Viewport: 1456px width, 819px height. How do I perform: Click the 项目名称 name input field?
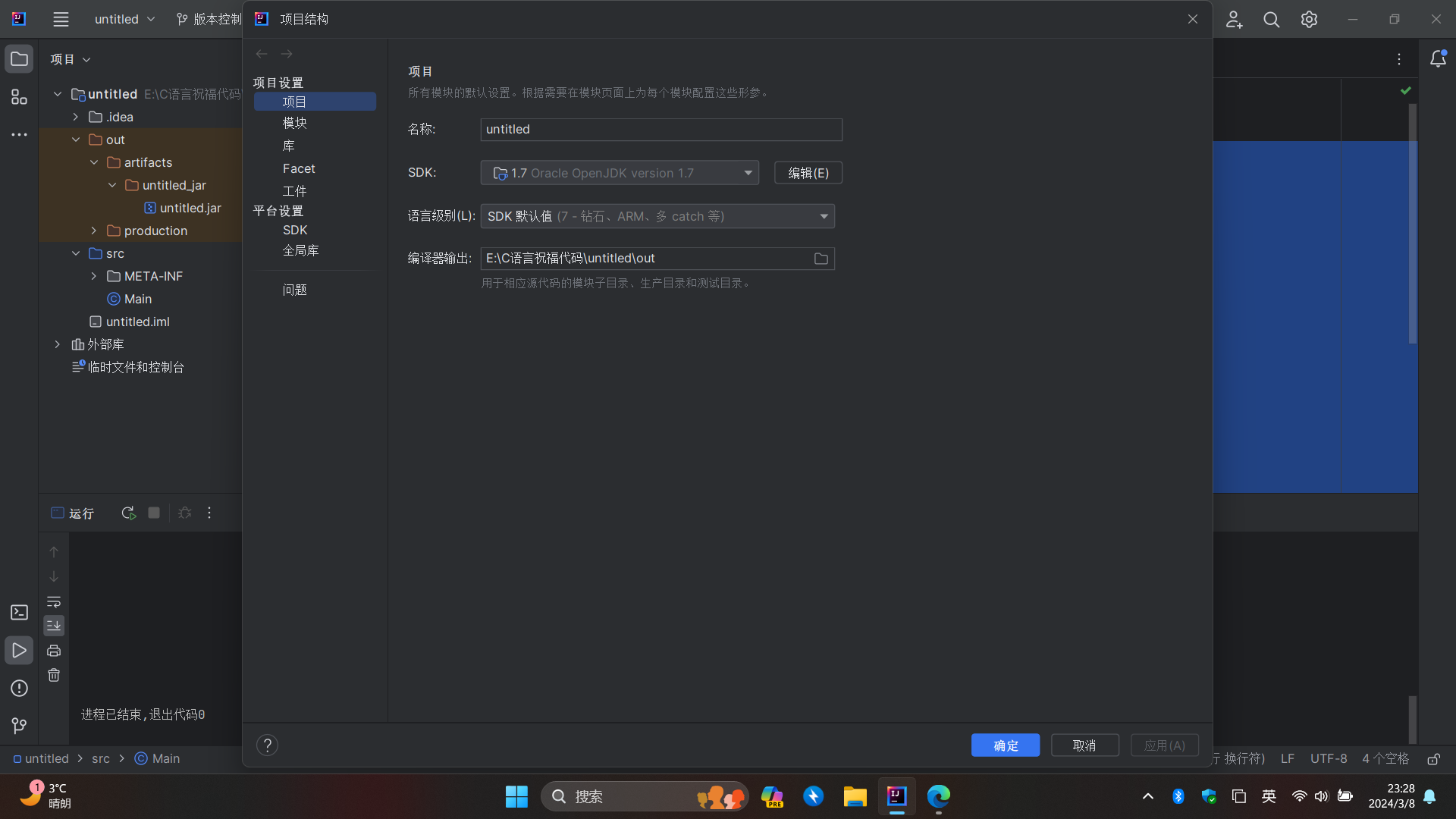[661, 129]
